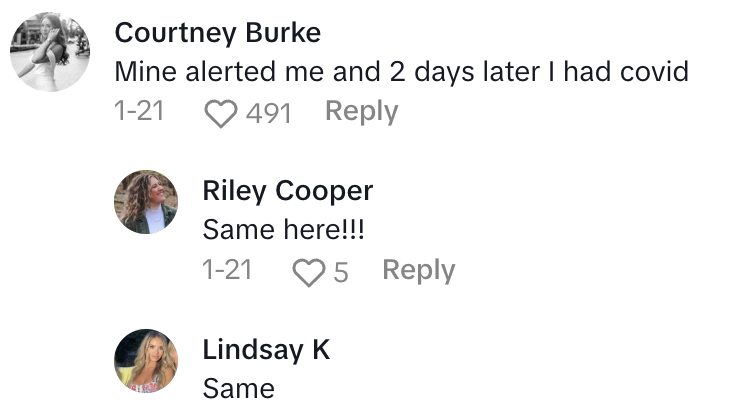
Task: View Lindsay K's profile avatar
Action: (146, 361)
